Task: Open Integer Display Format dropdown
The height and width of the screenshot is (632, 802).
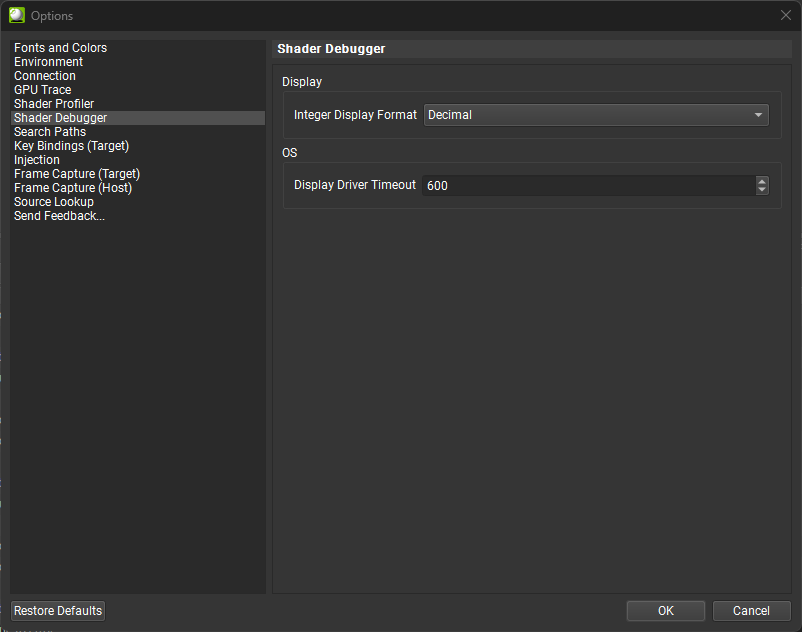Action: pos(596,114)
